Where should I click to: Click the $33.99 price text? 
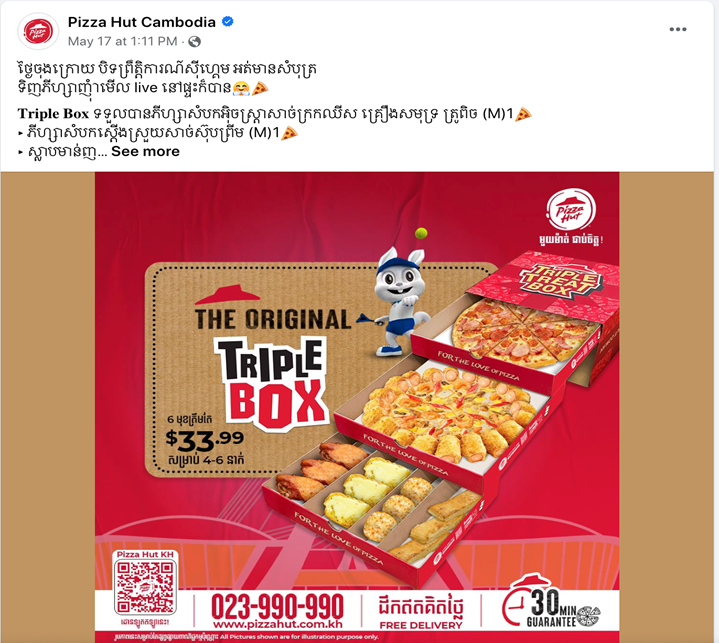pos(205,439)
